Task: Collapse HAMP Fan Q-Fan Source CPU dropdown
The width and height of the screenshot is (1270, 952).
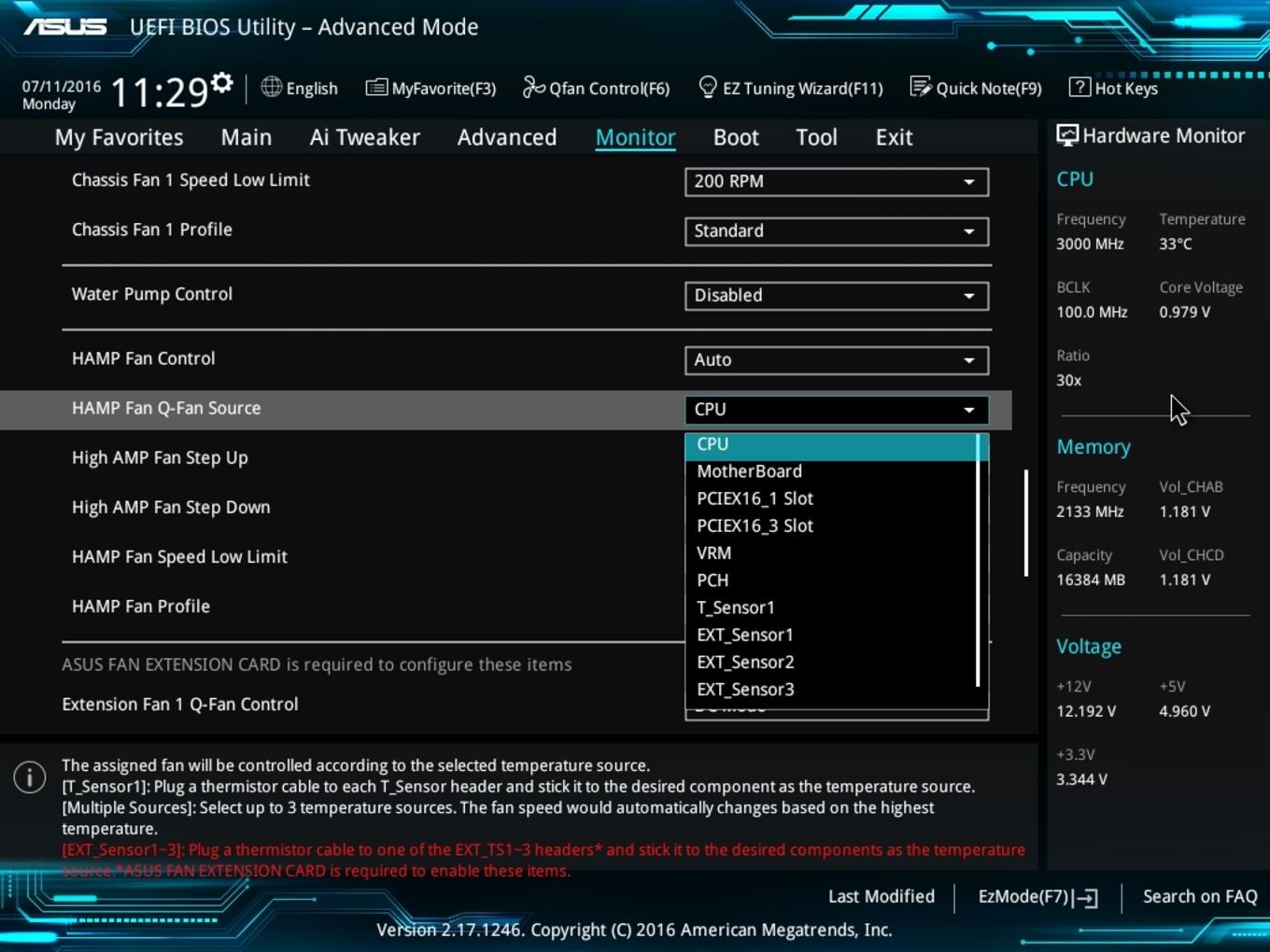Action: (837, 410)
